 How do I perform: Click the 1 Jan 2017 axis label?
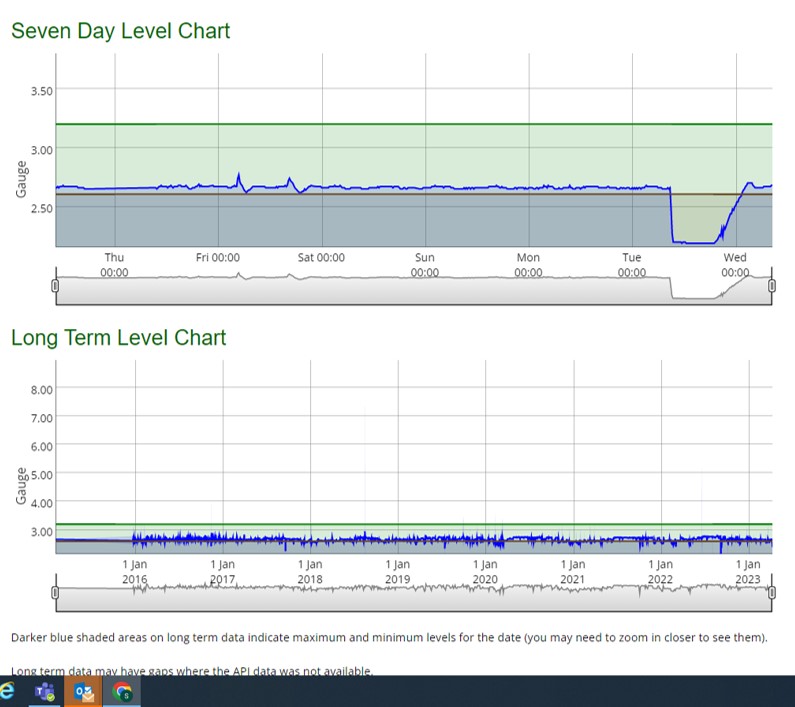click(223, 572)
